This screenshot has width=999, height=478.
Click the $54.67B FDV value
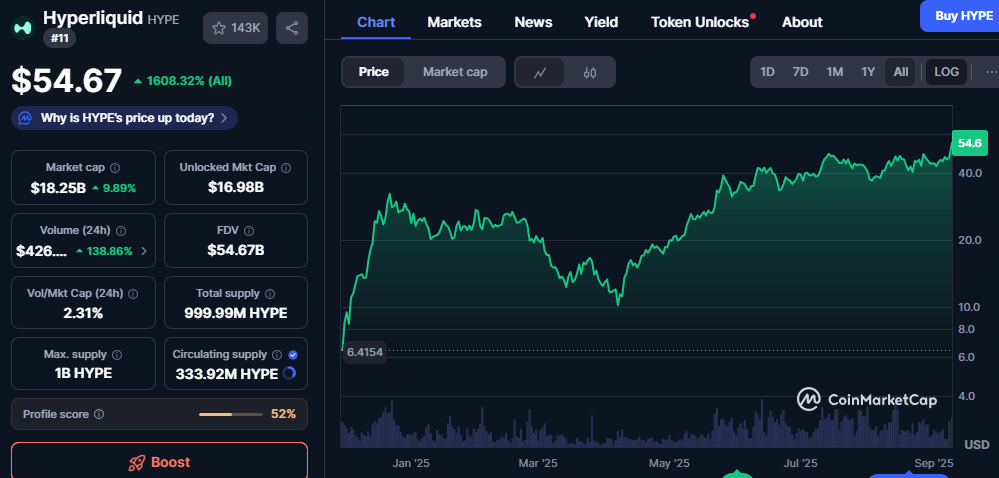[x=236, y=250]
